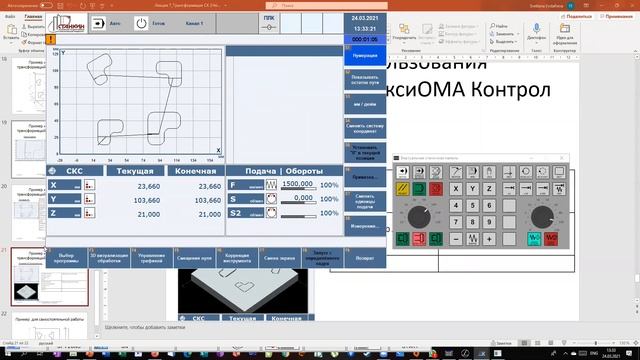
Task: Select slide 20 thumbnail
Action: pos(29,213)
